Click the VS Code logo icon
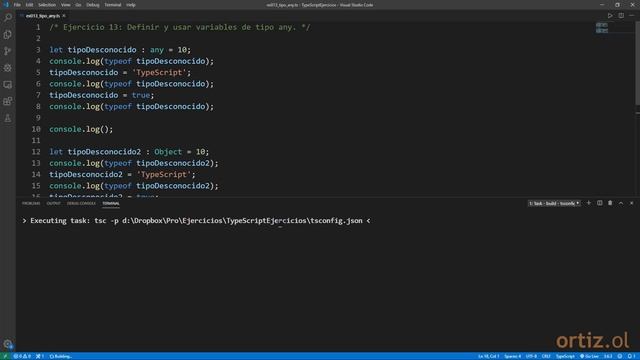Image resolution: width=640 pixels, height=360 pixels. point(6,5)
